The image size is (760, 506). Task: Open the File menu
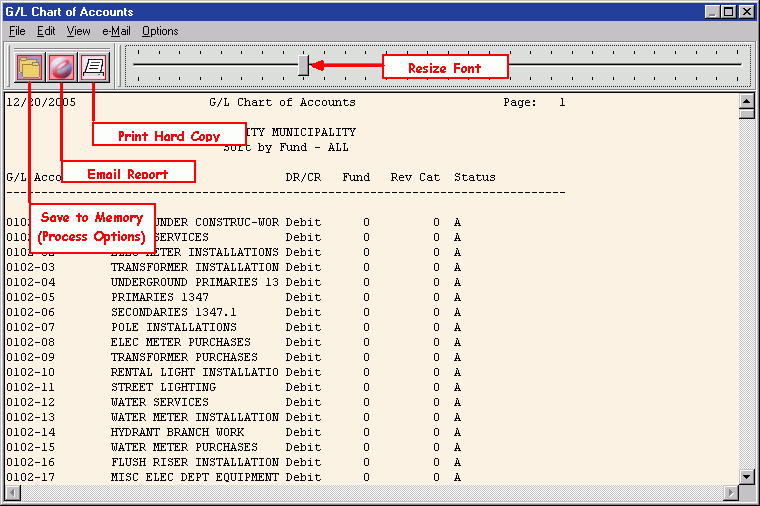(x=17, y=31)
